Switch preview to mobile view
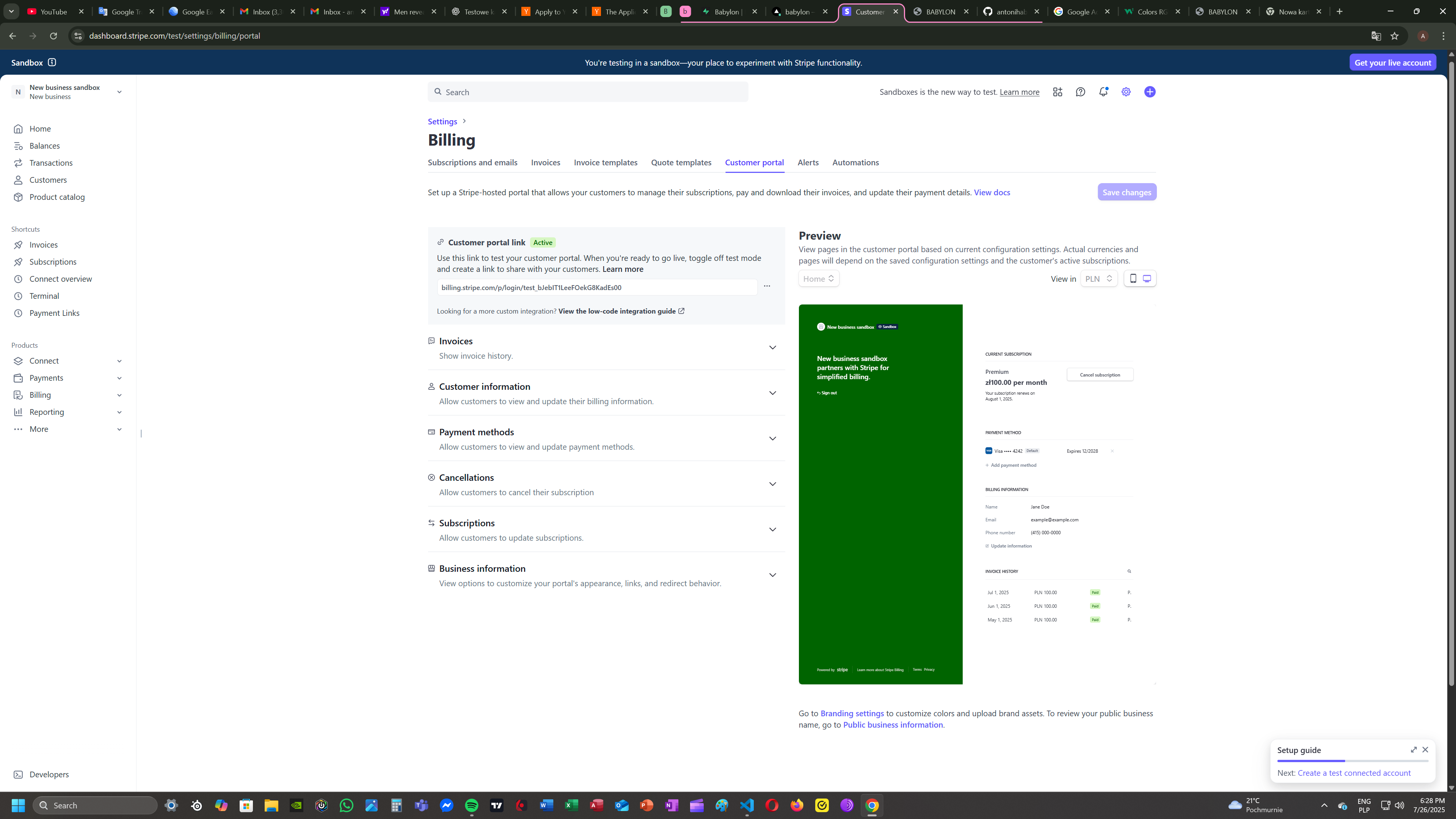This screenshot has width=1456, height=819. click(x=1133, y=278)
